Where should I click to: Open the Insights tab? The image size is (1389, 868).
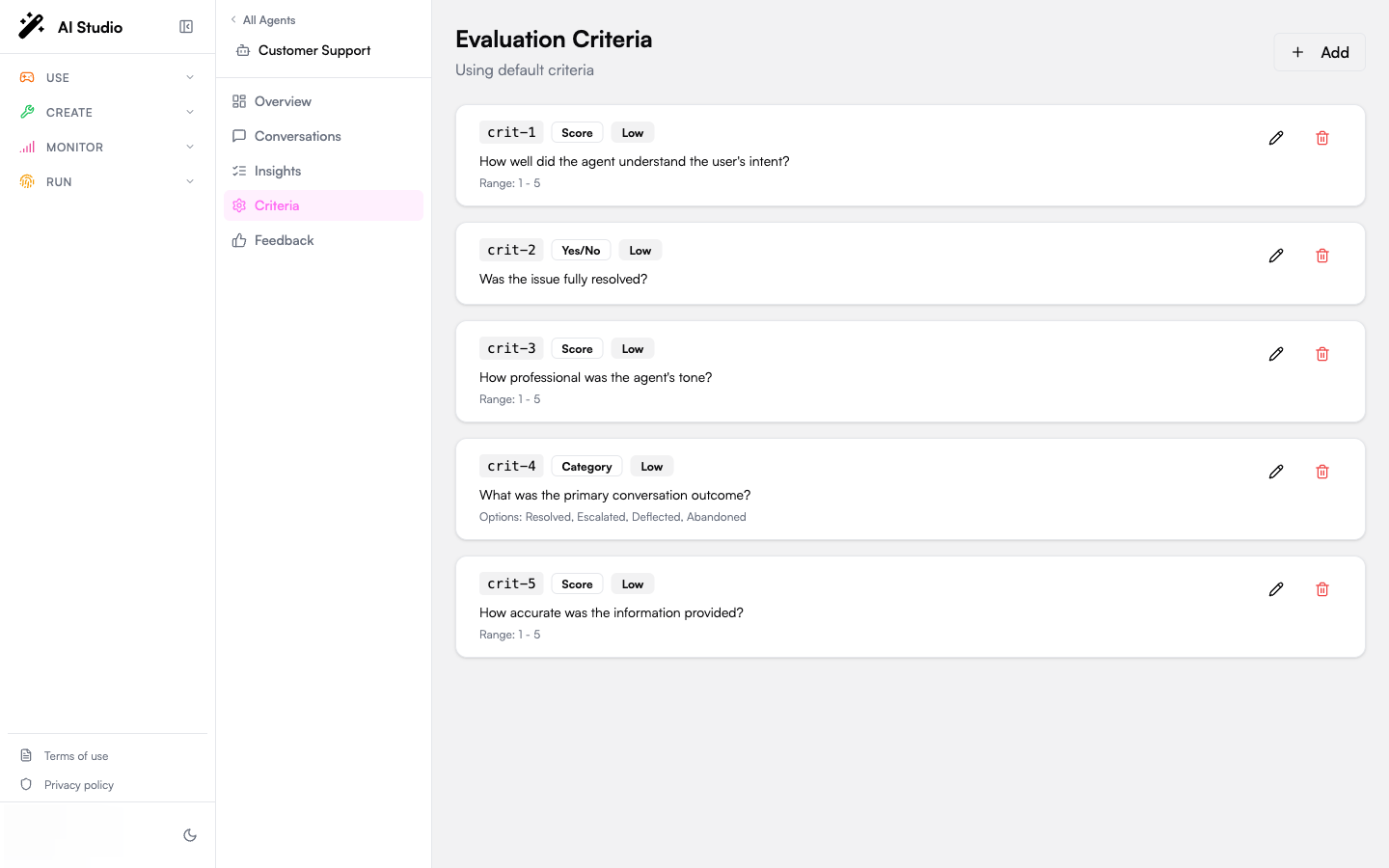[x=323, y=171]
